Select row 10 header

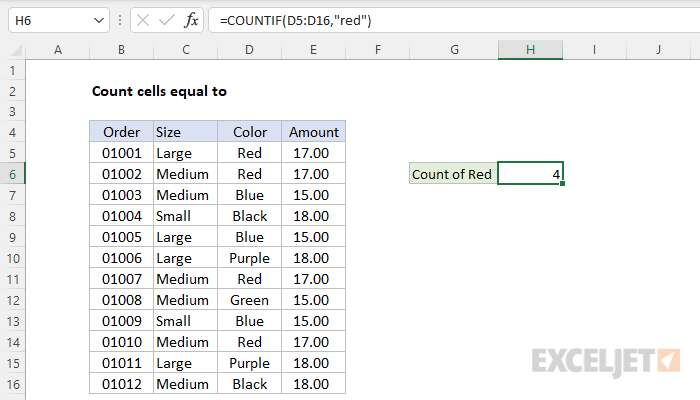12,258
